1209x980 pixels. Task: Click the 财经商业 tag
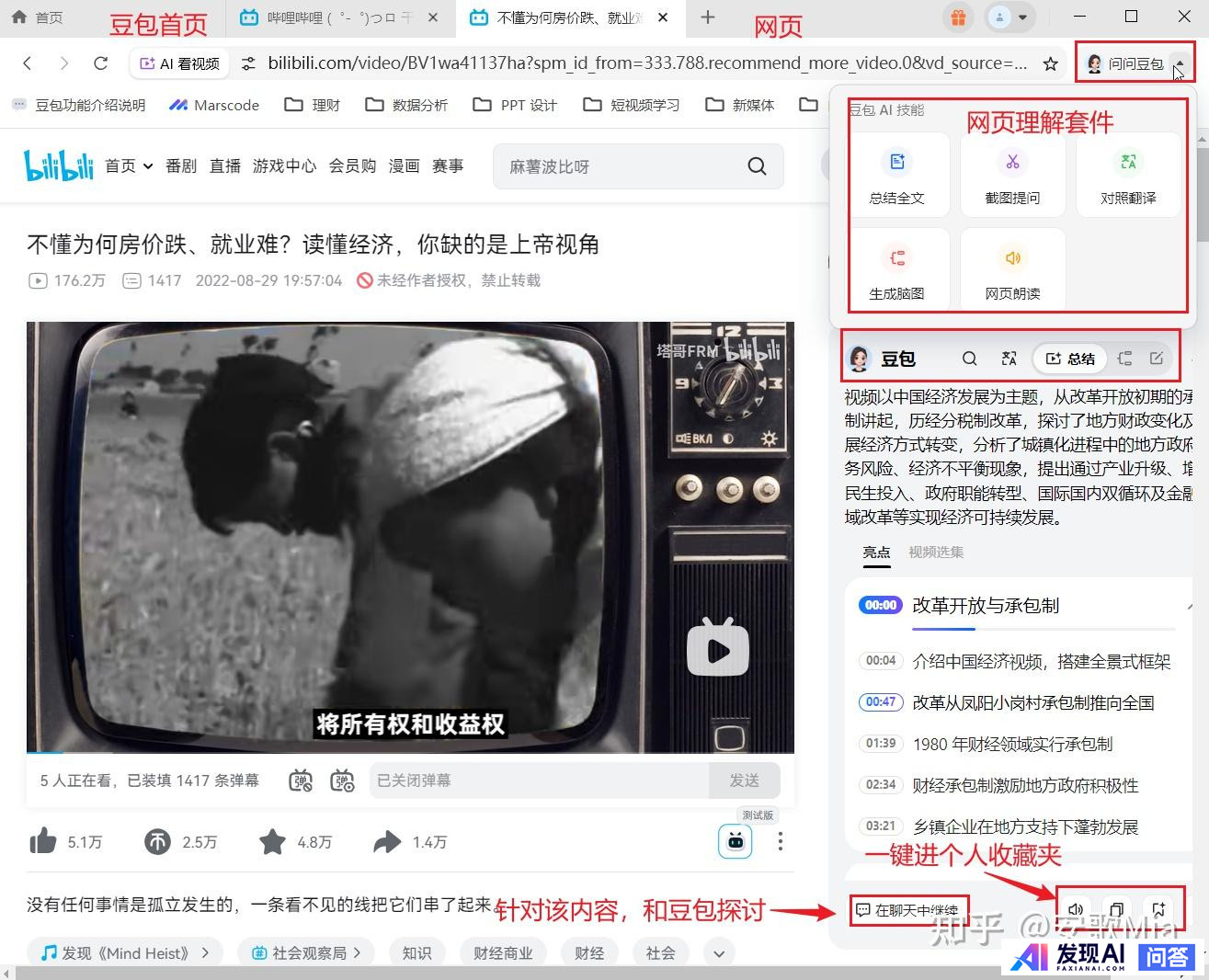click(503, 953)
